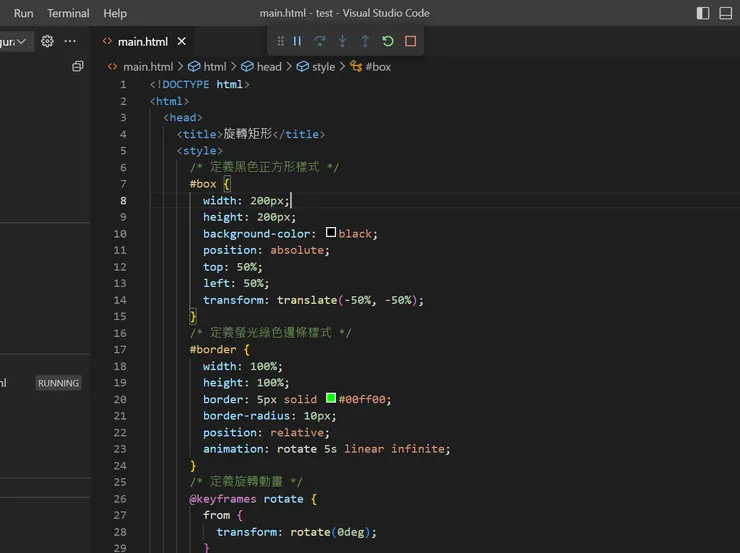Select the main.html editor tab
The height and width of the screenshot is (553, 740).
142,41
